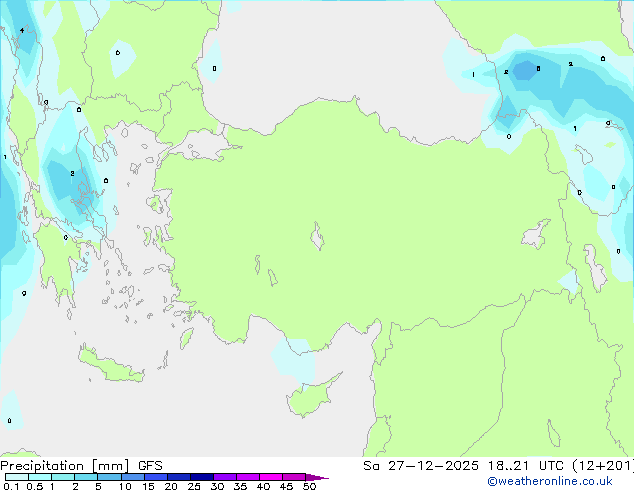Click the island of Cyprus on the map
The image size is (634, 490).
click(x=311, y=398)
